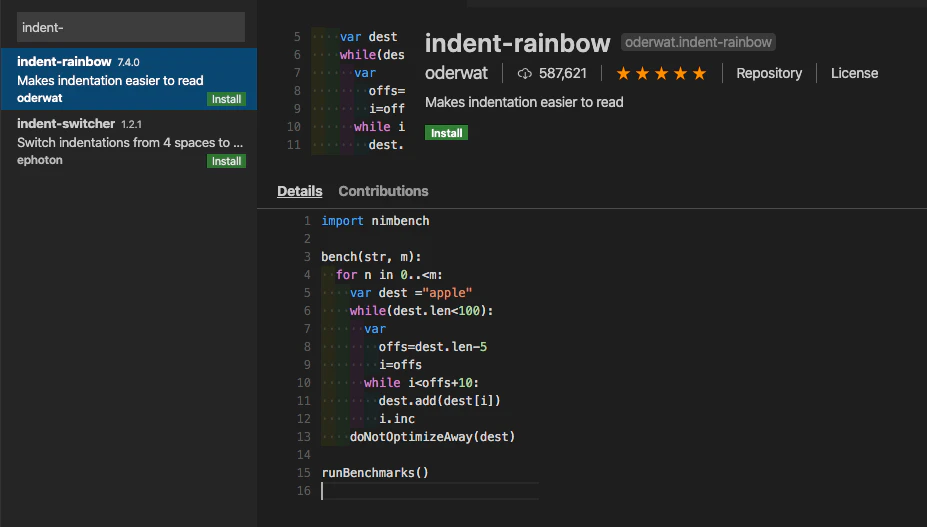Viewport: 927px width, 527px height.
Task: Click the 'for n in 0..<m:' line
Action: 389,274
